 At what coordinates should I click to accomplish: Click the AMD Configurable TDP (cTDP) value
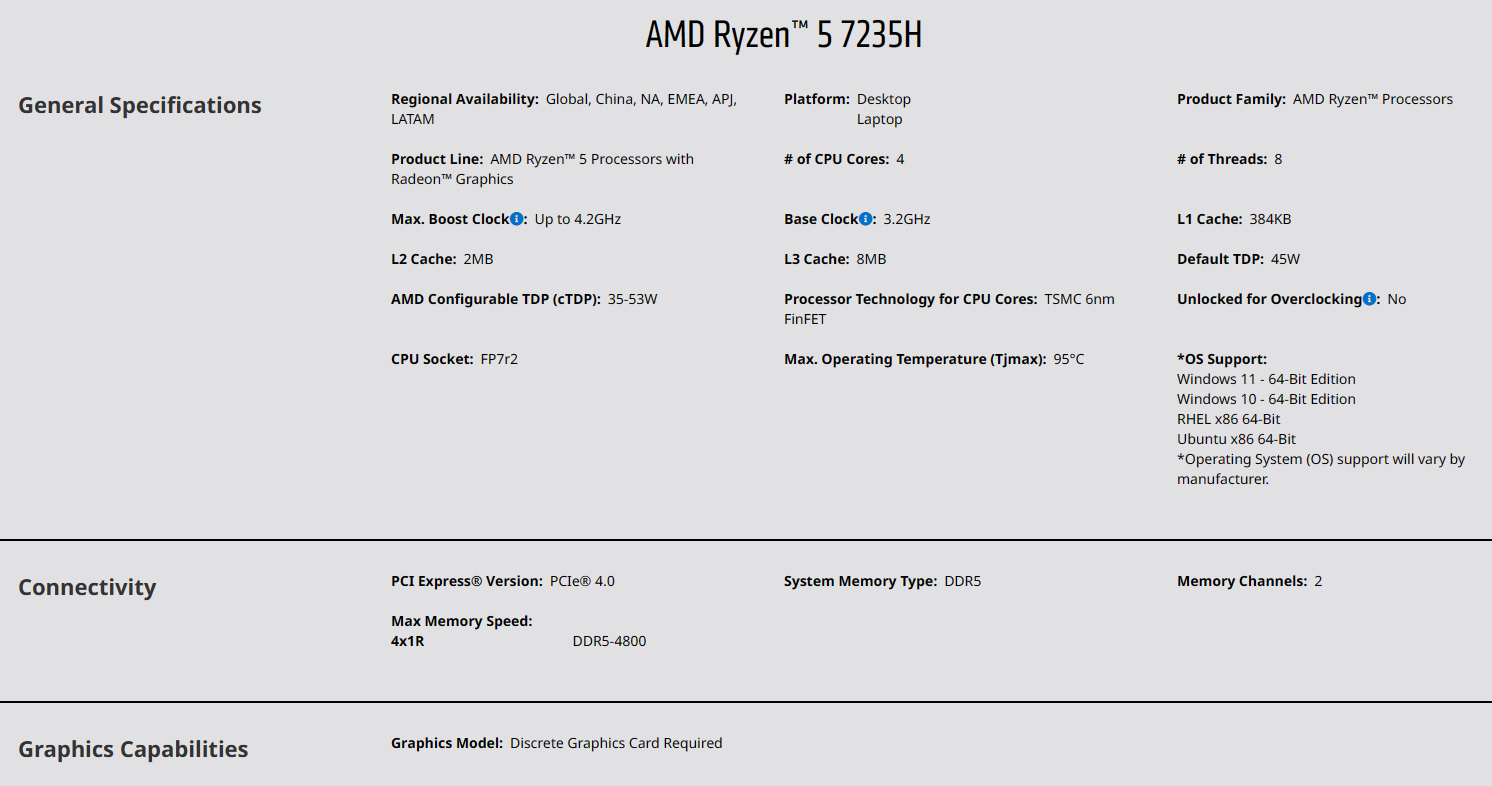pos(632,299)
